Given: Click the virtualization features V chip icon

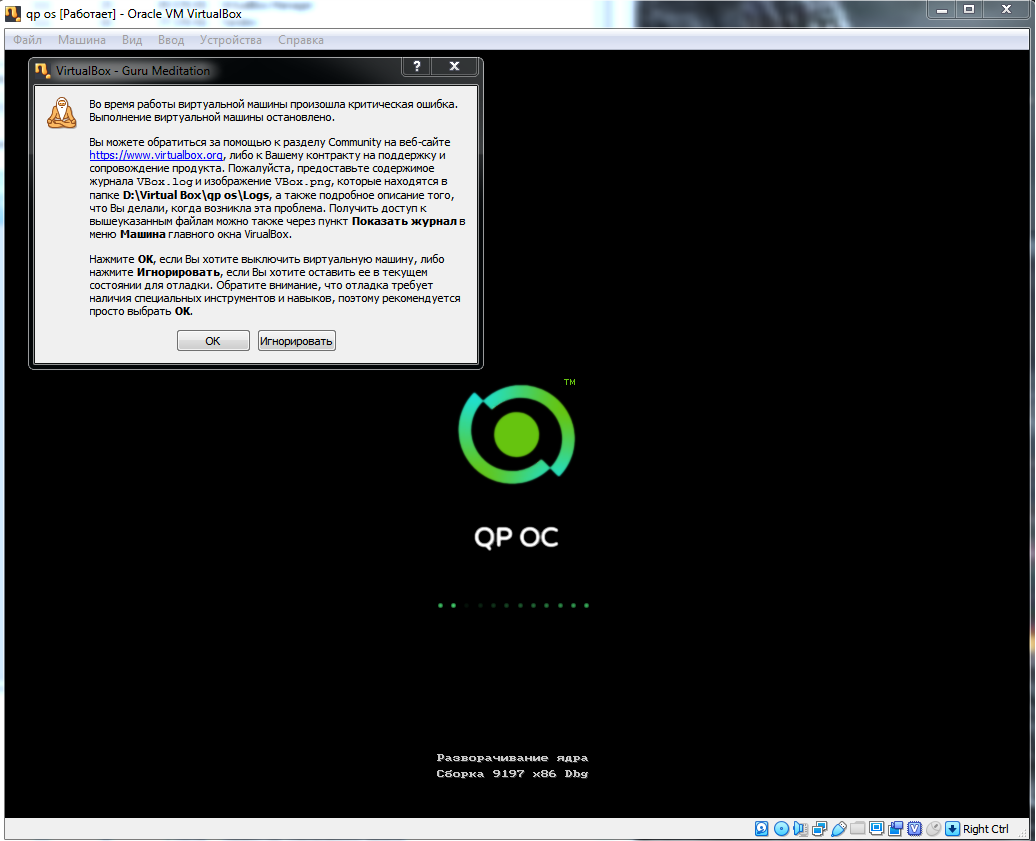Looking at the screenshot, I should tap(914, 828).
